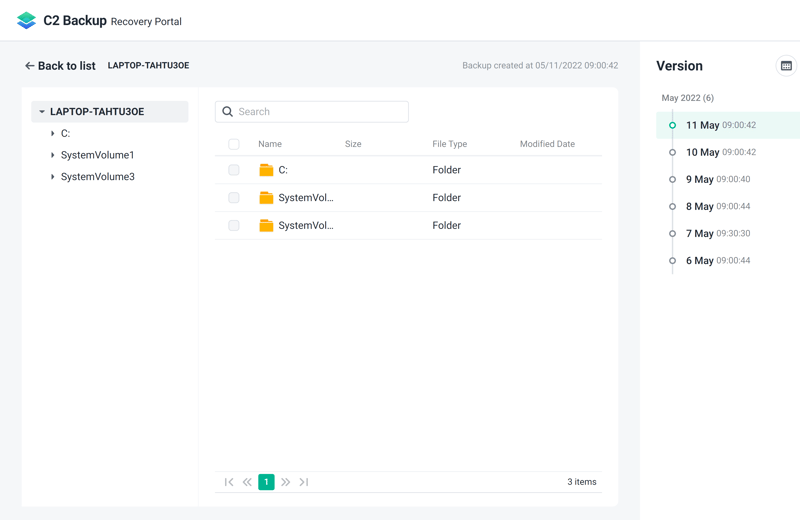Screen dimensions: 800x520
Task: Click the back arrow next to Back to list
Action: coord(30,66)
